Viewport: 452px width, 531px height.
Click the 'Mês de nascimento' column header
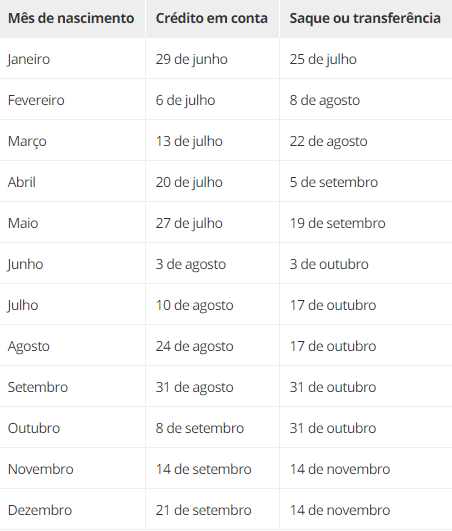point(71,18)
